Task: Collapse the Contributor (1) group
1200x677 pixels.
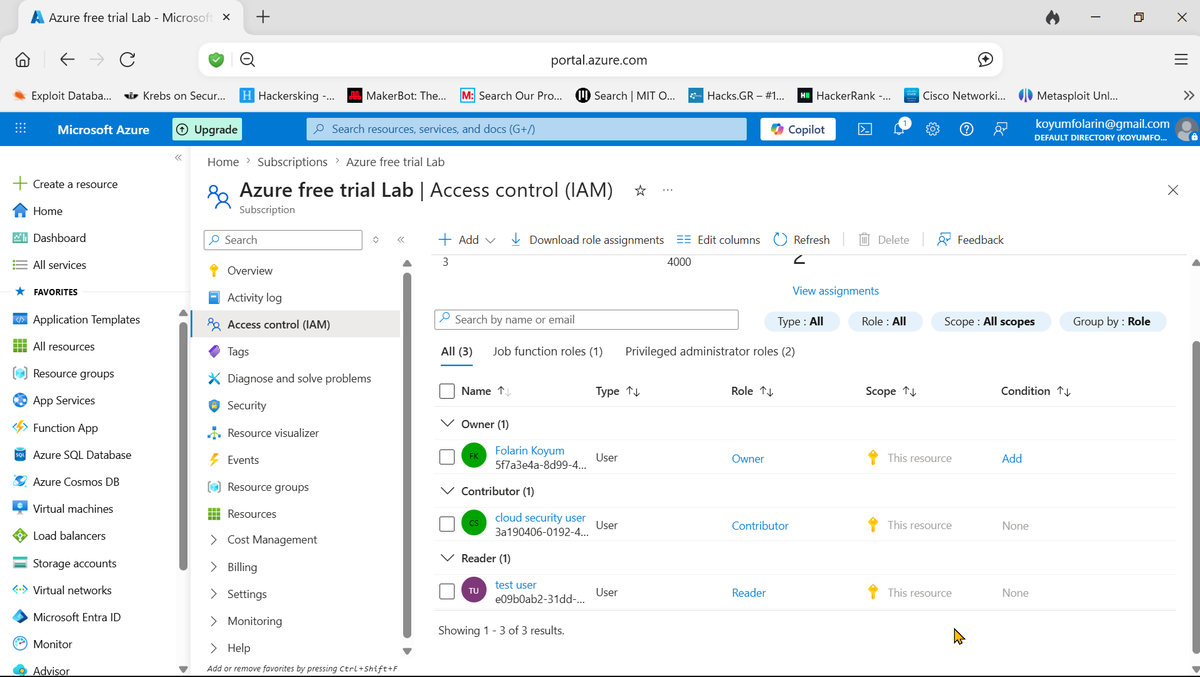Action: pos(448,491)
